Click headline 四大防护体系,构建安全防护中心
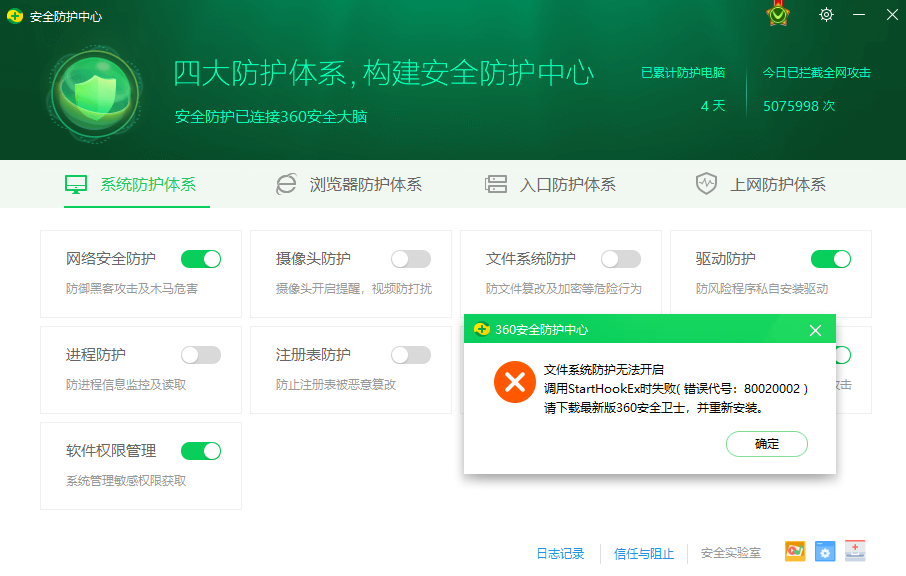The width and height of the screenshot is (906, 576). 384,74
